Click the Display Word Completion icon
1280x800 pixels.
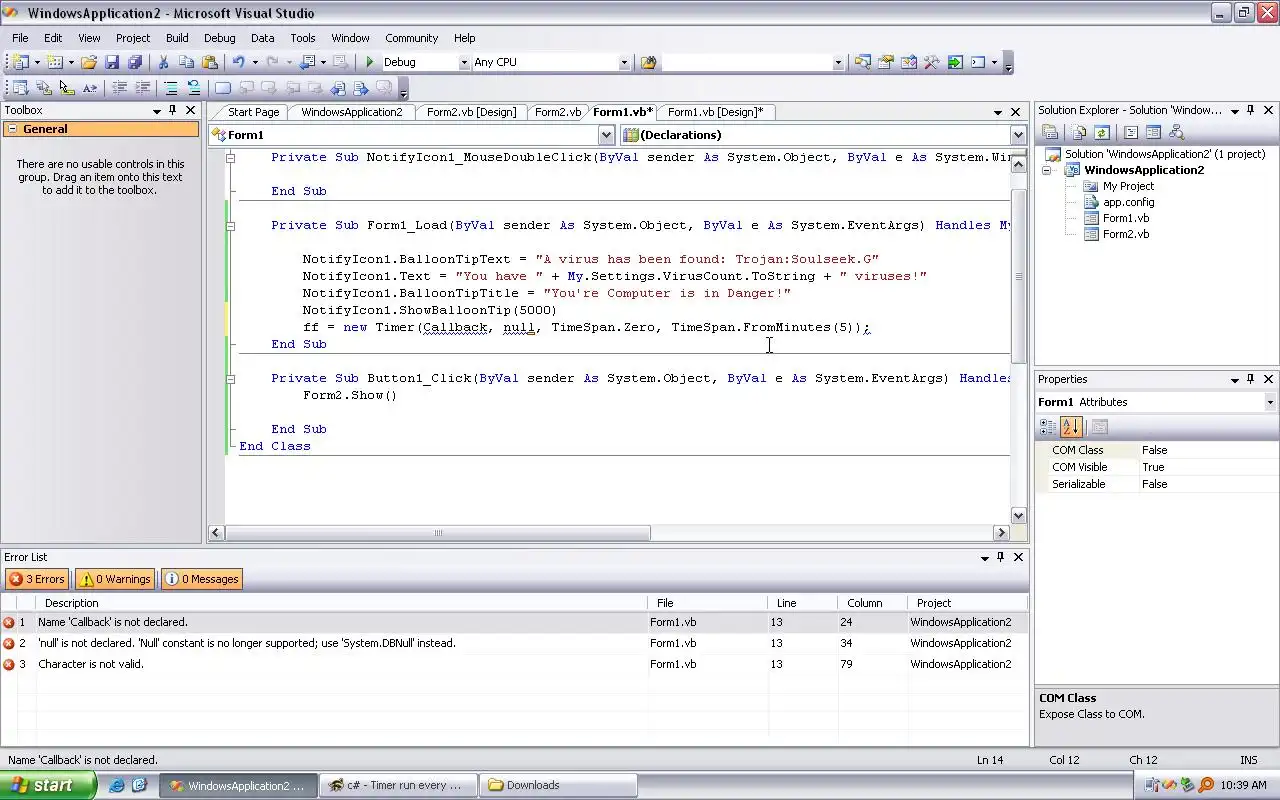[x=90, y=88]
